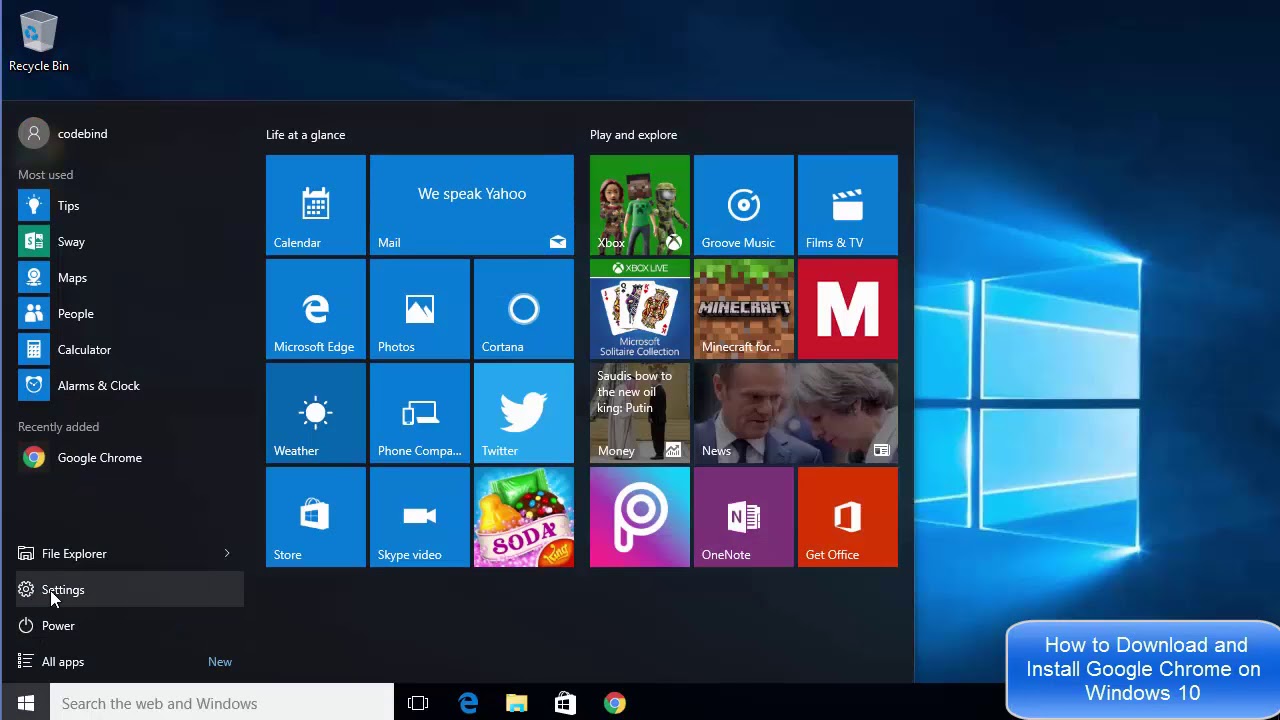Open the Calendar tile
The image size is (1280, 720).
[316, 205]
